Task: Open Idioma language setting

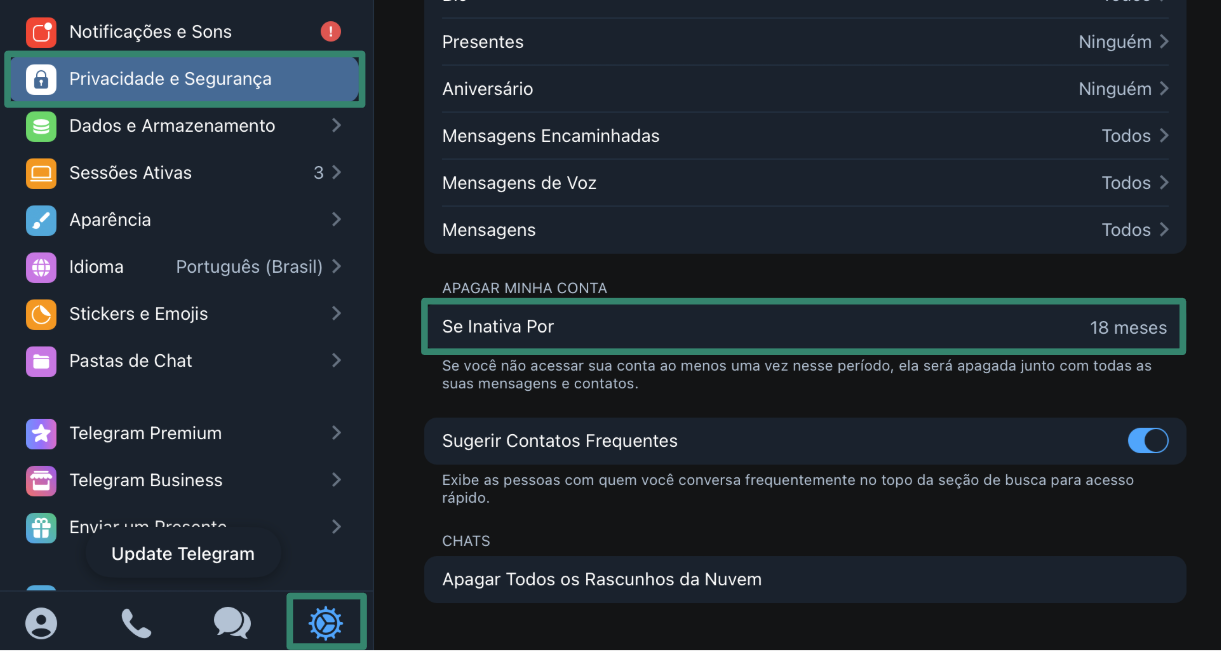Action: tap(185, 267)
